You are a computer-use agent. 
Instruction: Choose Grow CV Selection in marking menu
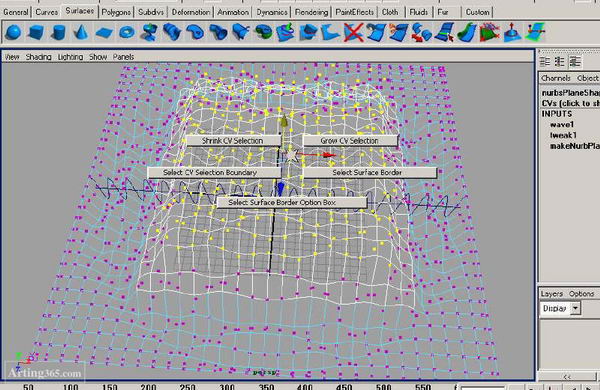tap(350, 140)
